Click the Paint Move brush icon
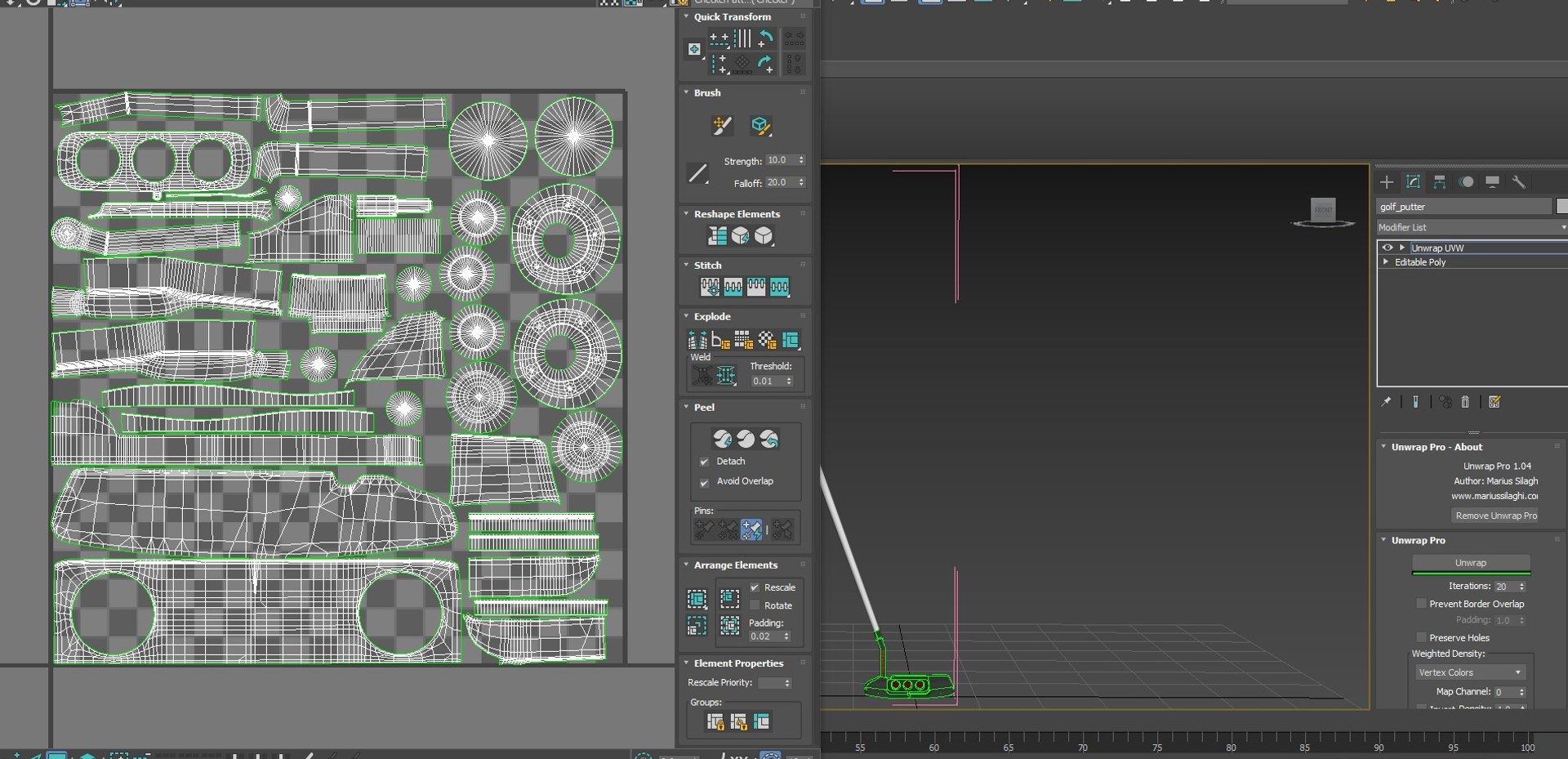This screenshot has height=759, width=1568. [x=721, y=125]
